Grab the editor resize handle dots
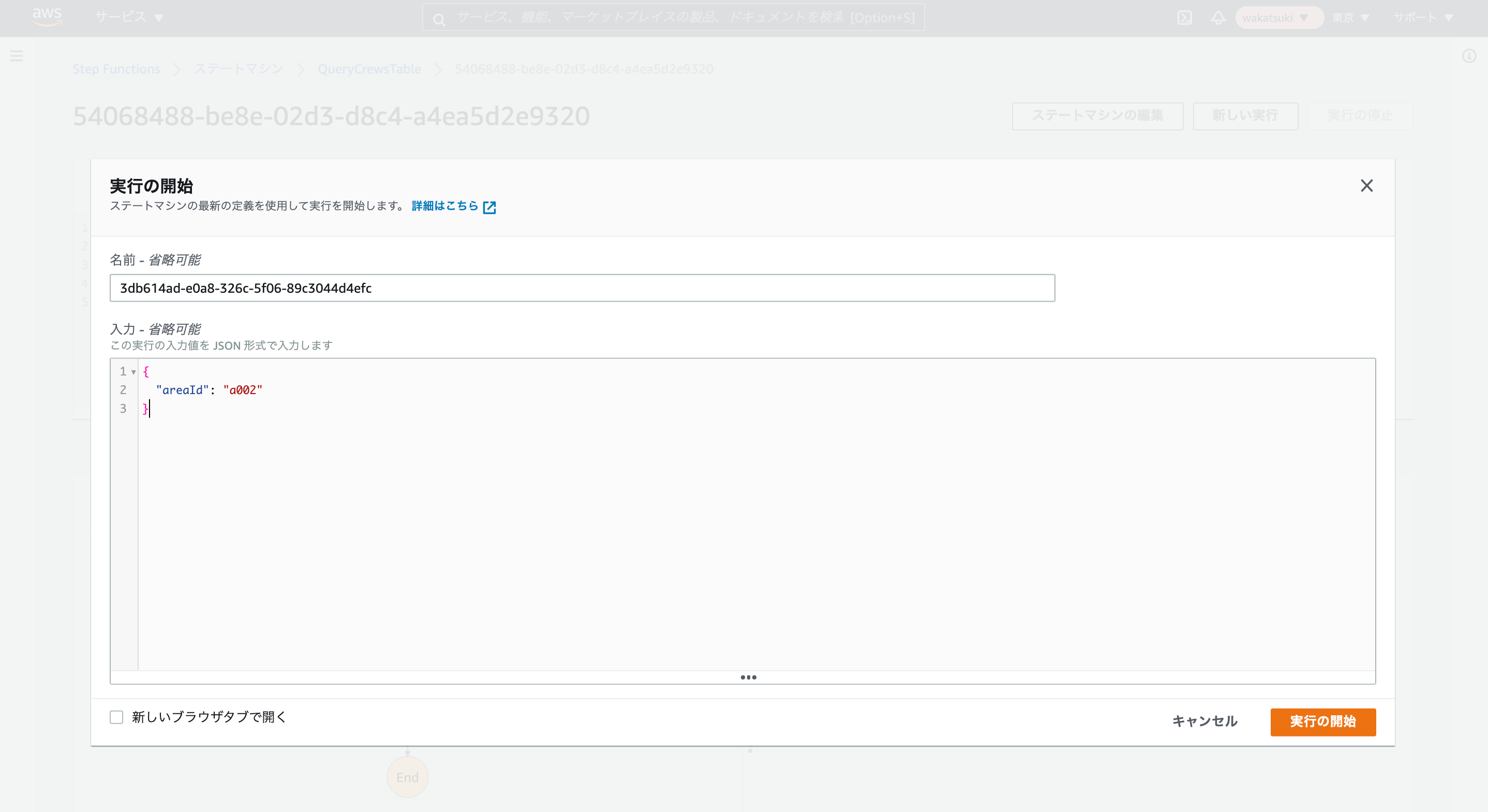Screen dimensions: 1488x812 [748, 677]
